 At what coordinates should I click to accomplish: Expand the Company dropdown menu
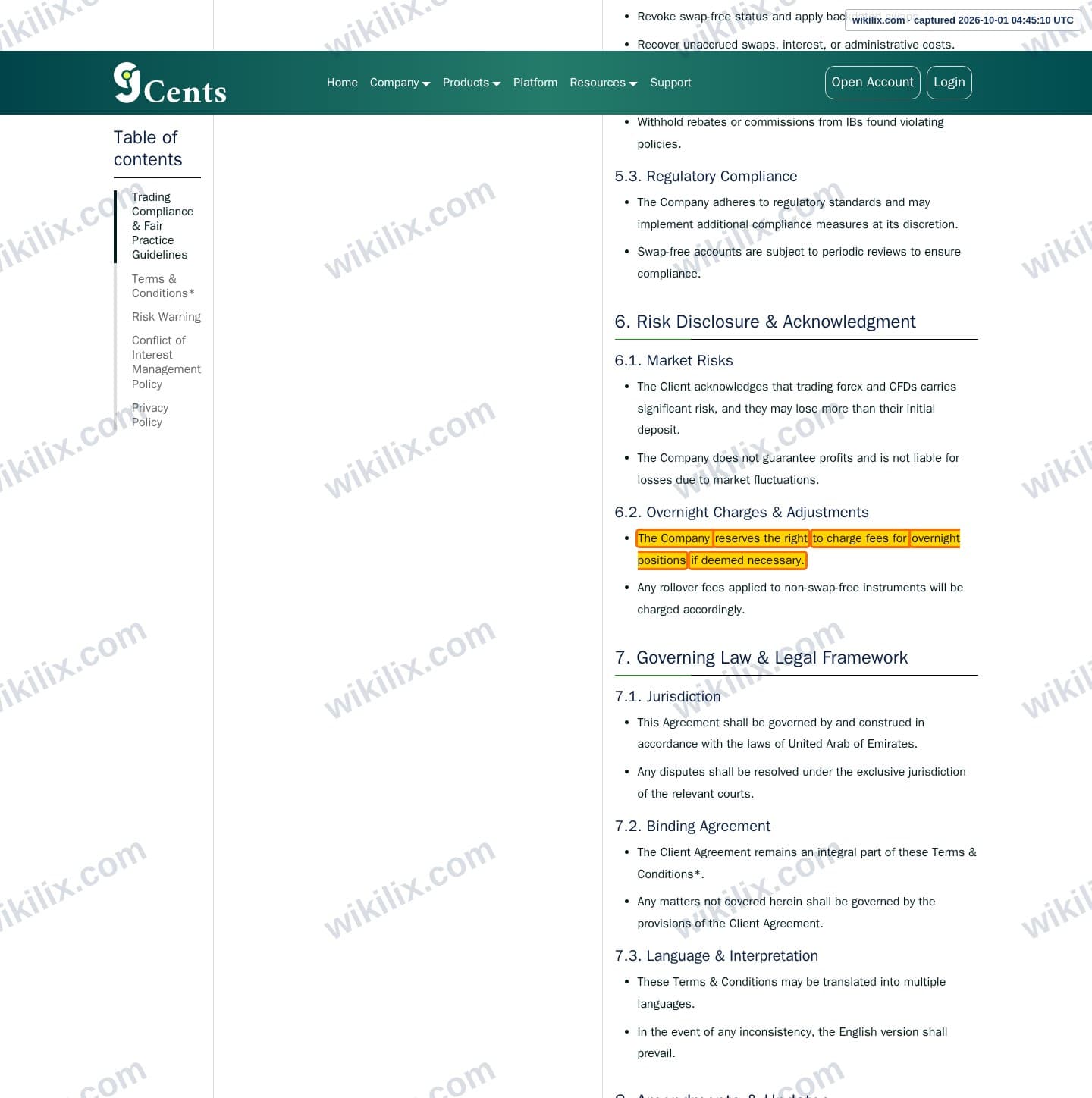(x=400, y=83)
